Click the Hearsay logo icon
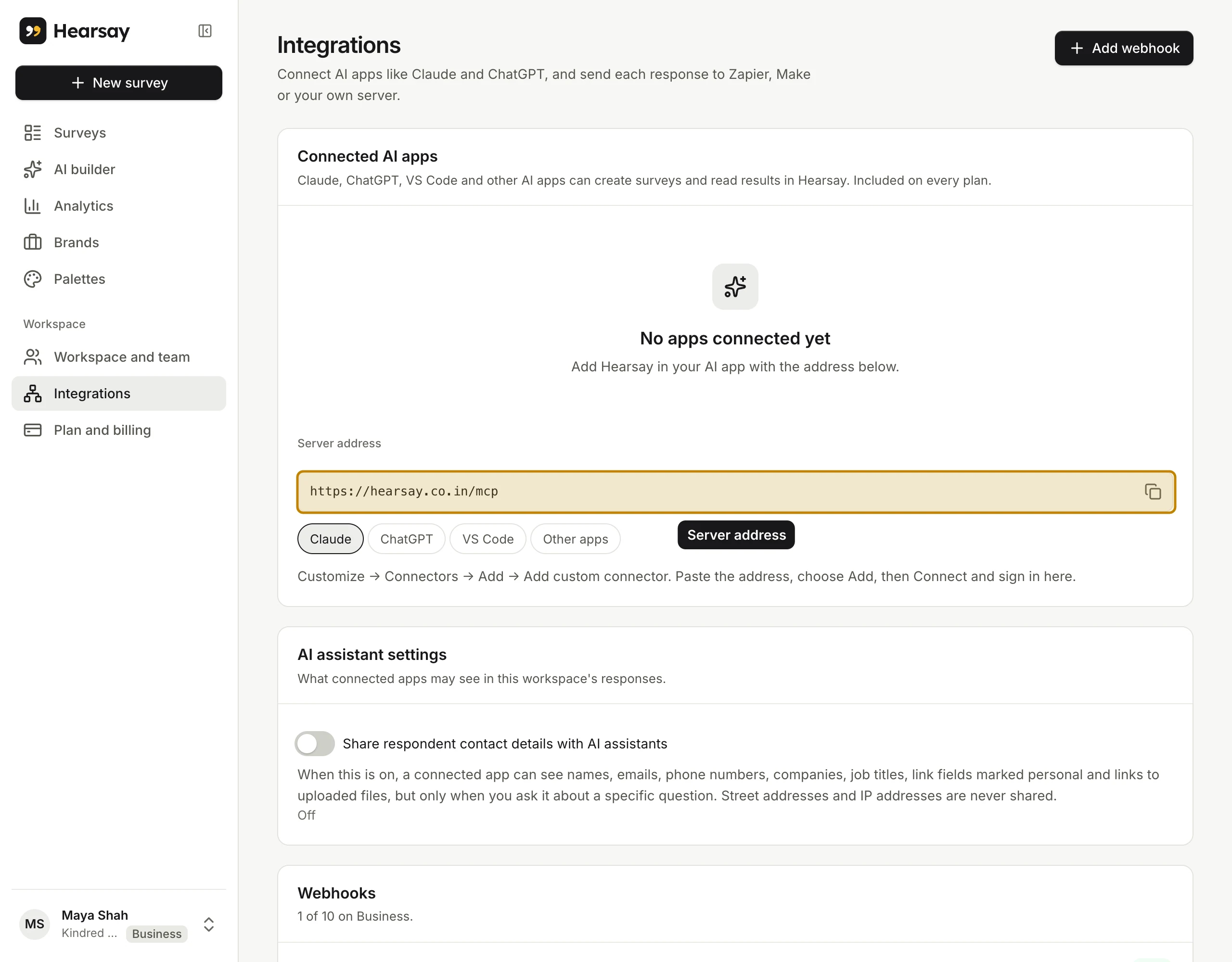 pyautogui.click(x=33, y=30)
